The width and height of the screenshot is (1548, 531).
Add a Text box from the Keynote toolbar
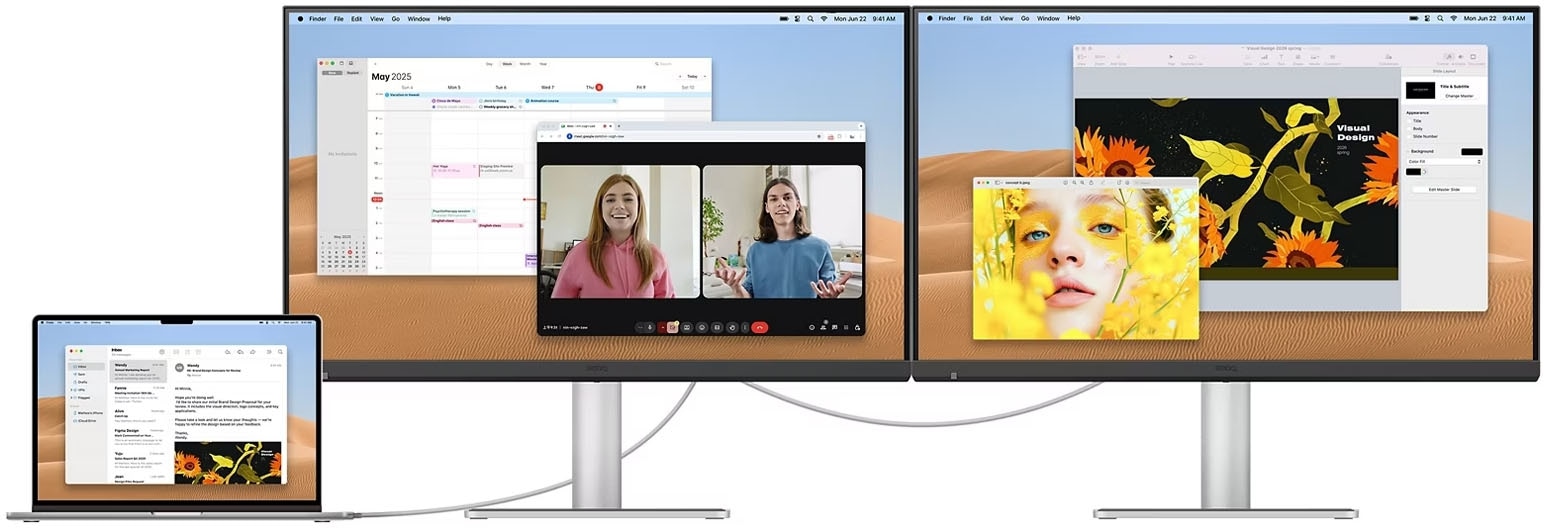pos(1281,58)
